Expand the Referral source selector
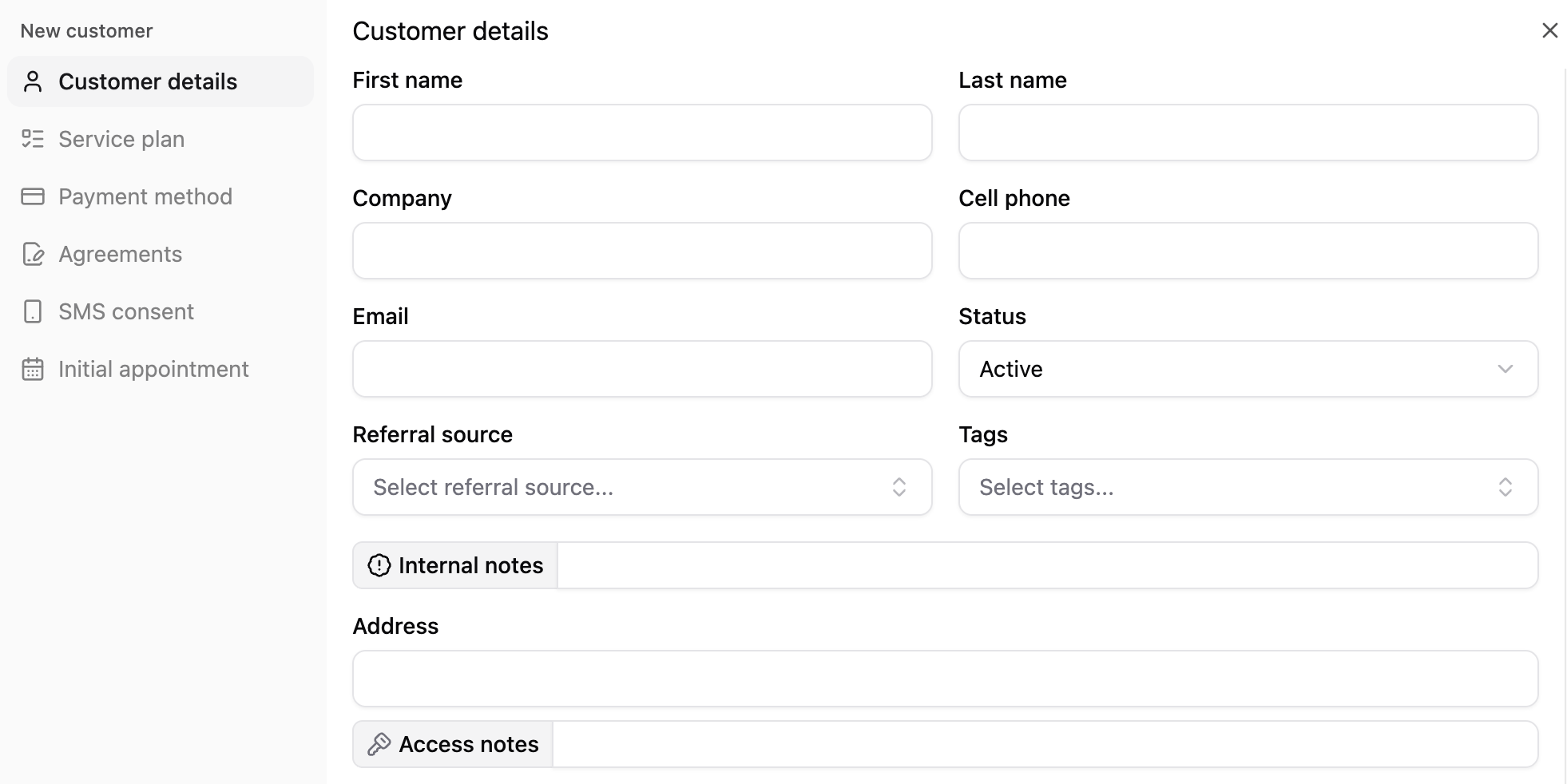The width and height of the screenshot is (1567, 784). pos(642,487)
